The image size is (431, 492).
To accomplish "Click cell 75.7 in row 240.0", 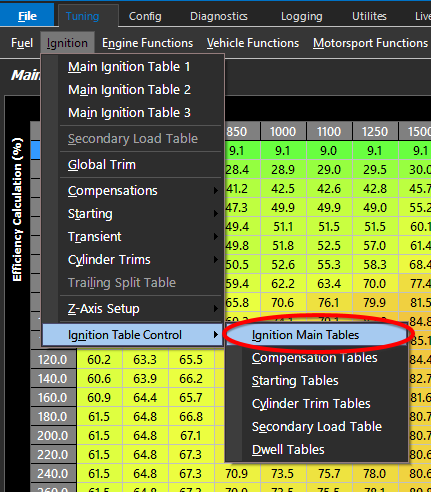I will (329, 474).
